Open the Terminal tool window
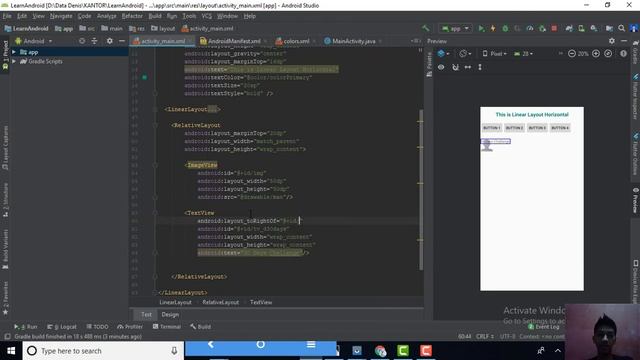640x360 pixels. pos(167,327)
